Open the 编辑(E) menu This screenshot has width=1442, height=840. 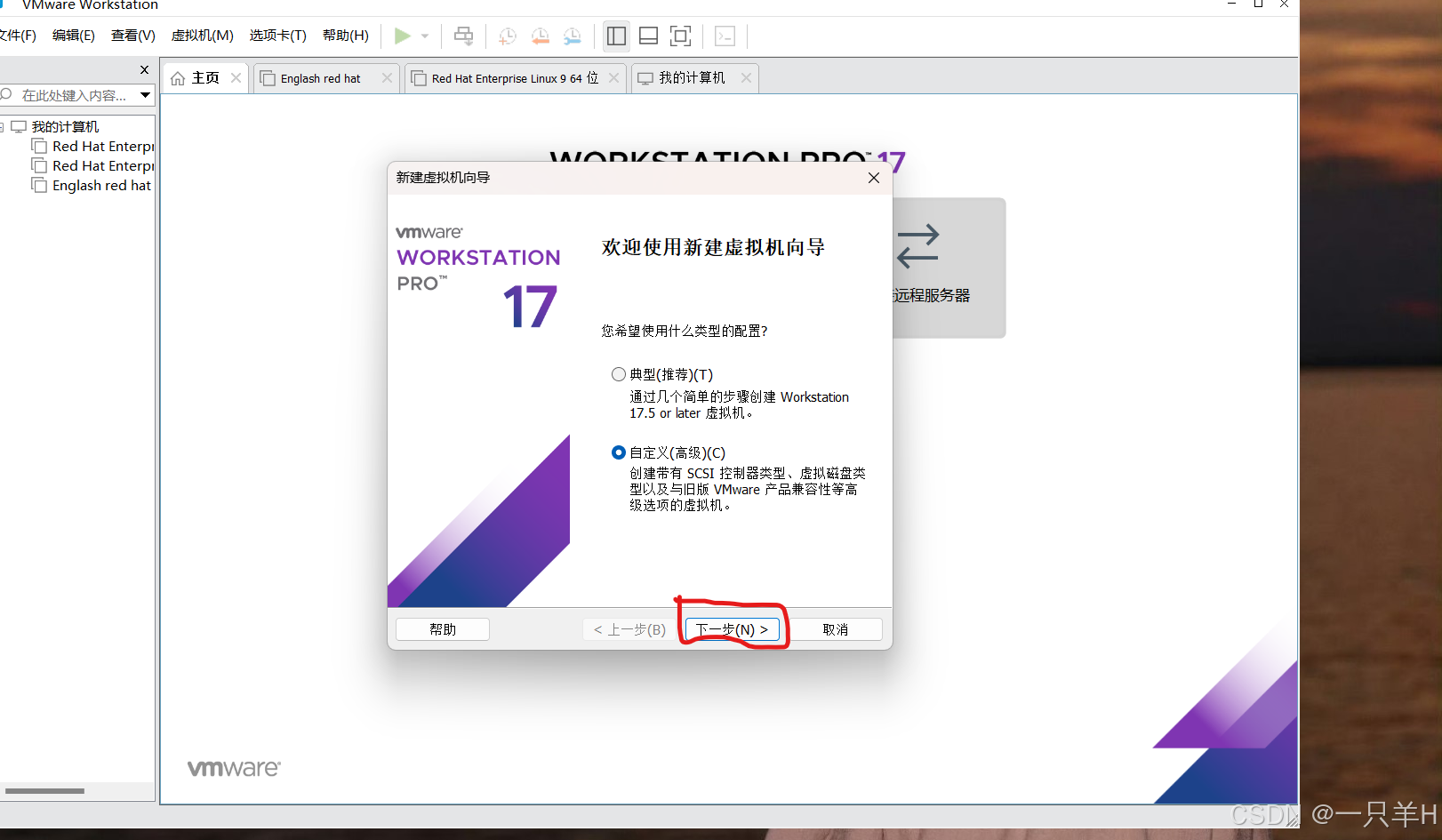[x=74, y=36]
